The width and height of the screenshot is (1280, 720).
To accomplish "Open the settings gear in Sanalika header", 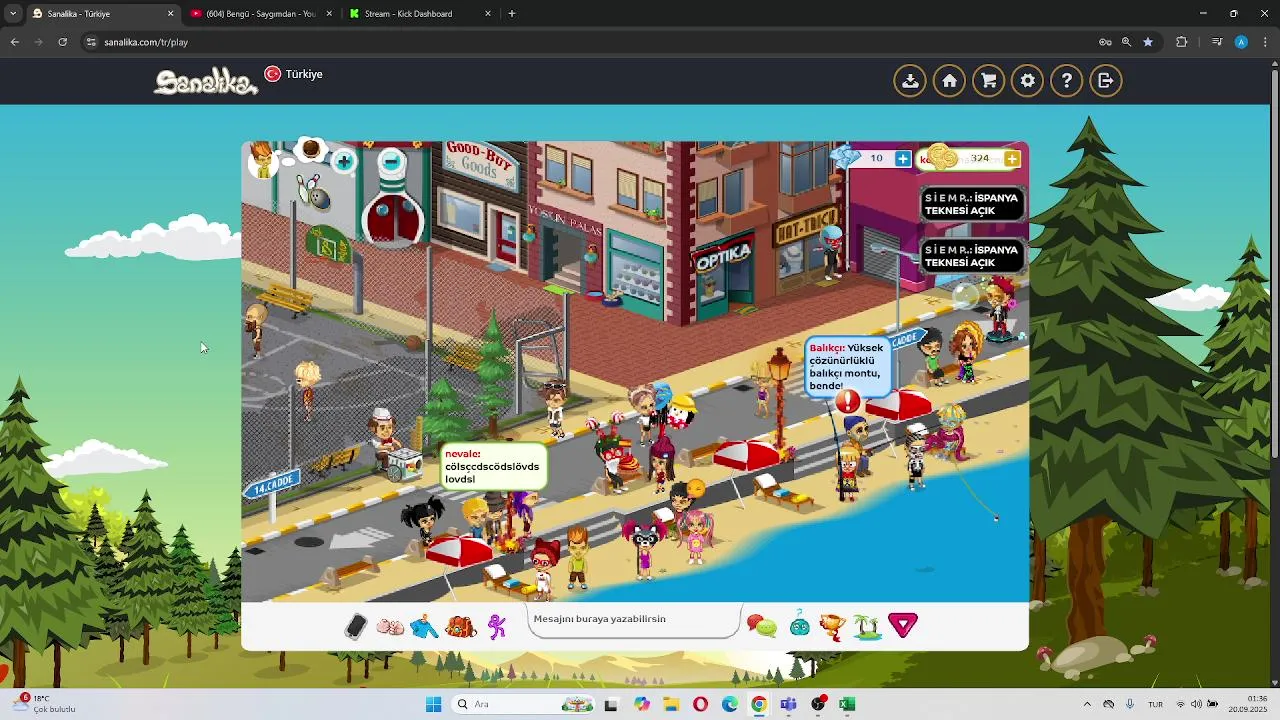I will [1027, 81].
